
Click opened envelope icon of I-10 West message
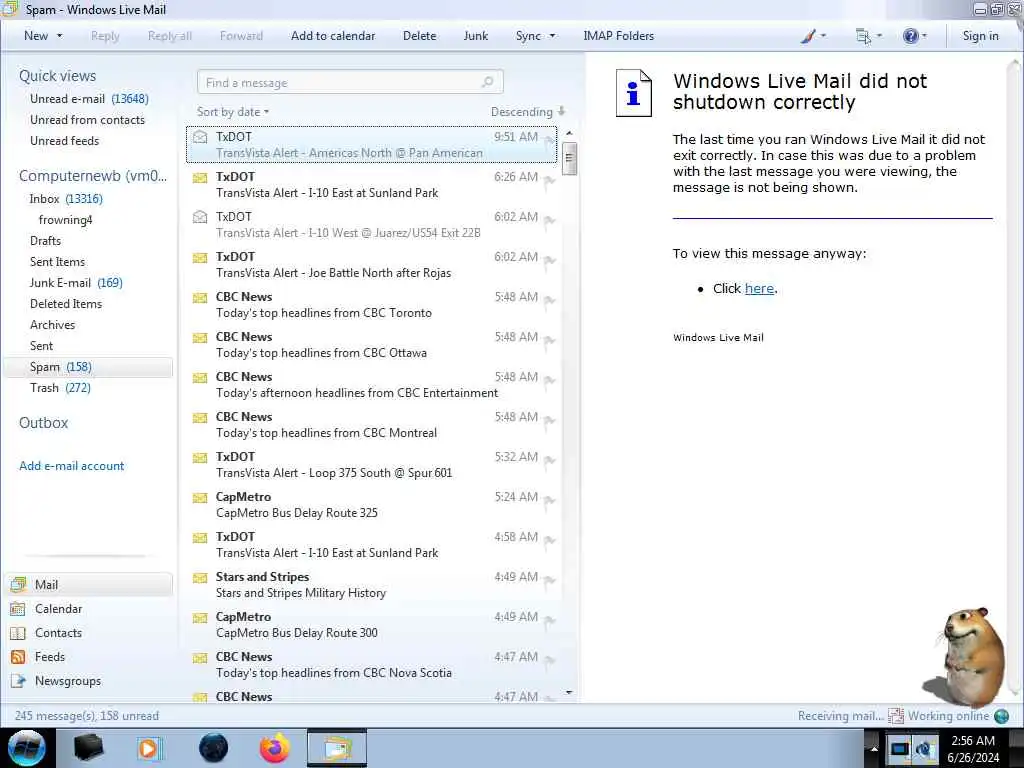[200, 217]
